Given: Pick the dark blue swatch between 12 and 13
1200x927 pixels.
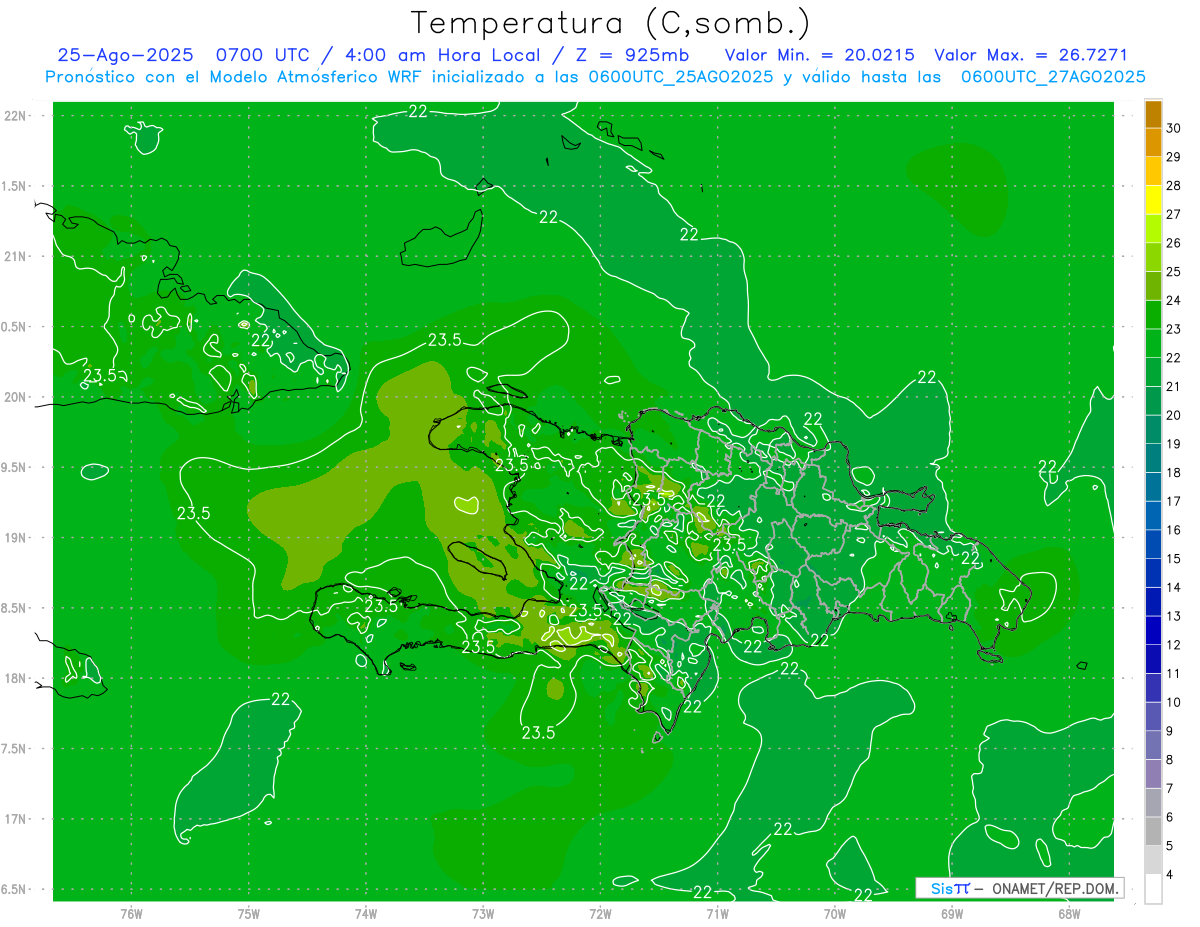Looking at the screenshot, I should pyautogui.click(x=1153, y=631).
